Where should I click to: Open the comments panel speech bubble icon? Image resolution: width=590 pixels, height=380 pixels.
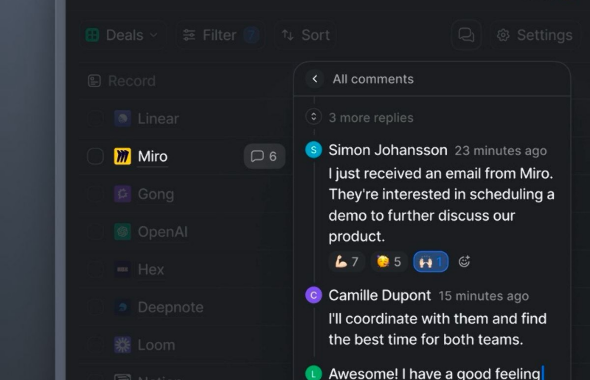[x=466, y=35]
